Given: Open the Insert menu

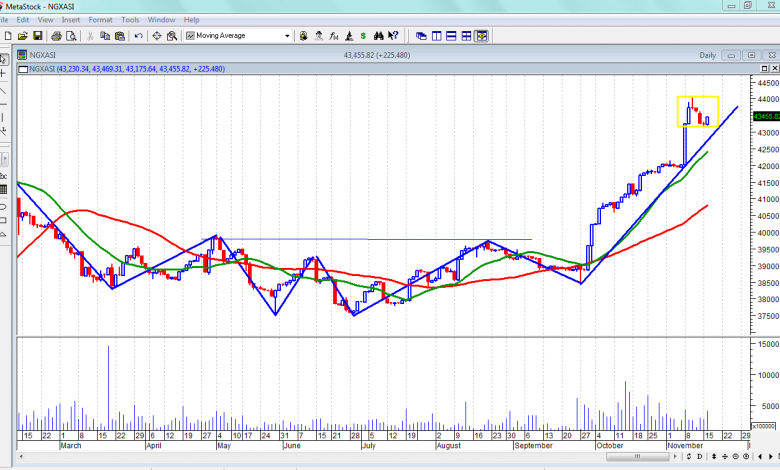Looking at the screenshot, I should [71, 19].
